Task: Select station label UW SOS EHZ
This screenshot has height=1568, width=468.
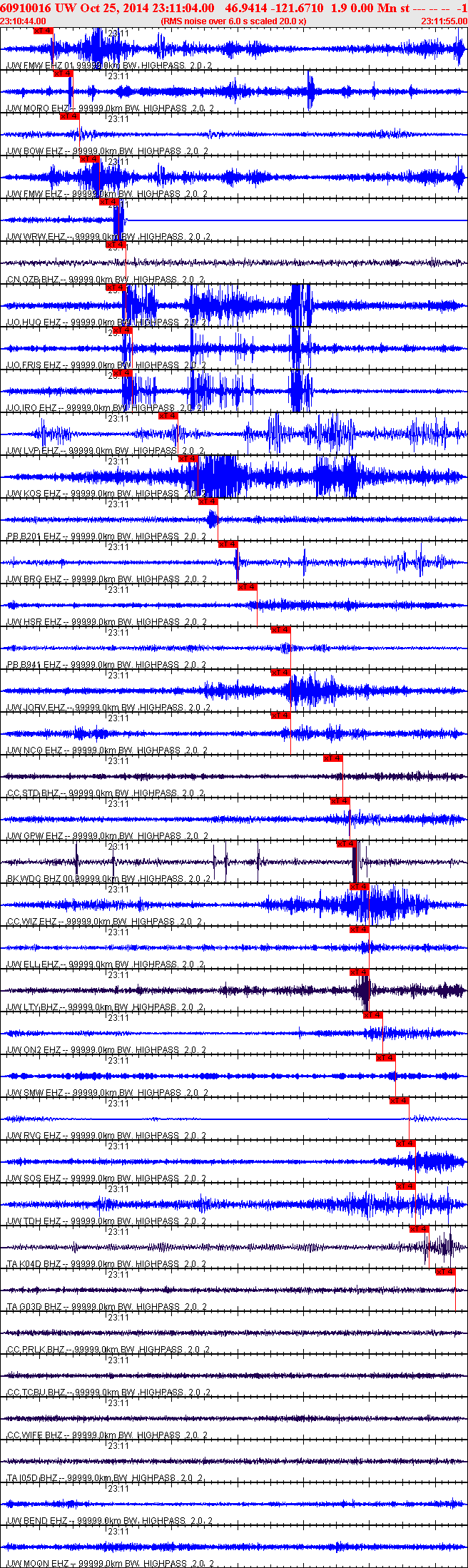Action: 34,1178
